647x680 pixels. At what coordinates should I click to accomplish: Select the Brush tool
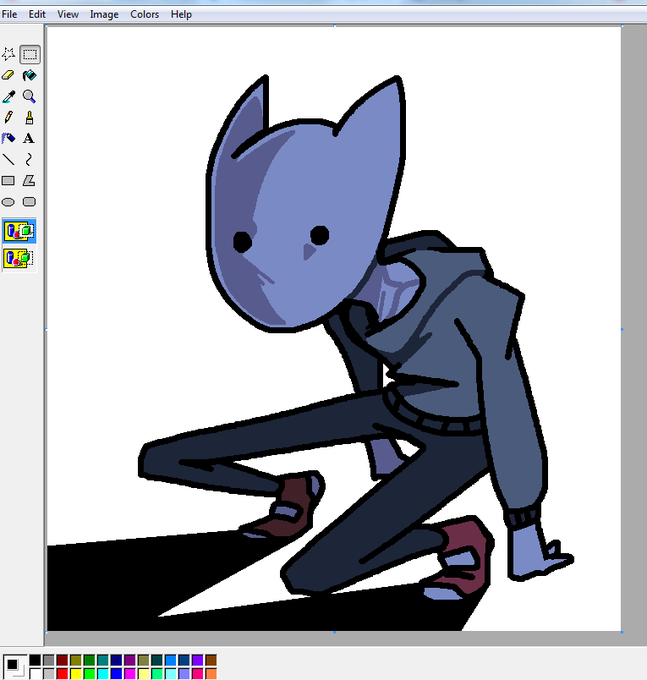click(x=29, y=117)
